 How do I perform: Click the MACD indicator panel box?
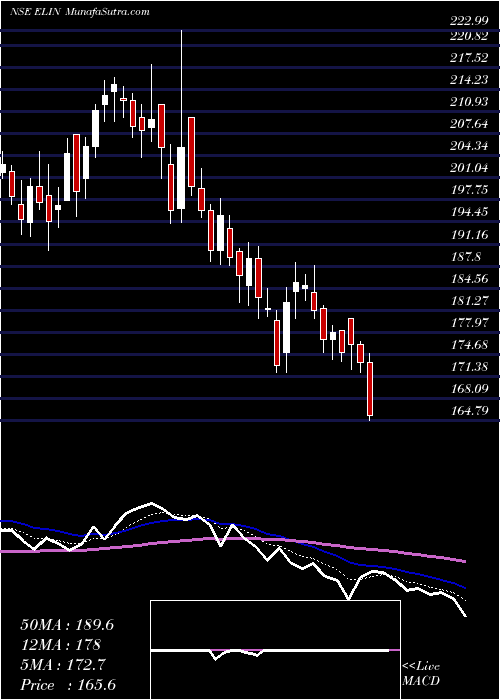point(275,650)
